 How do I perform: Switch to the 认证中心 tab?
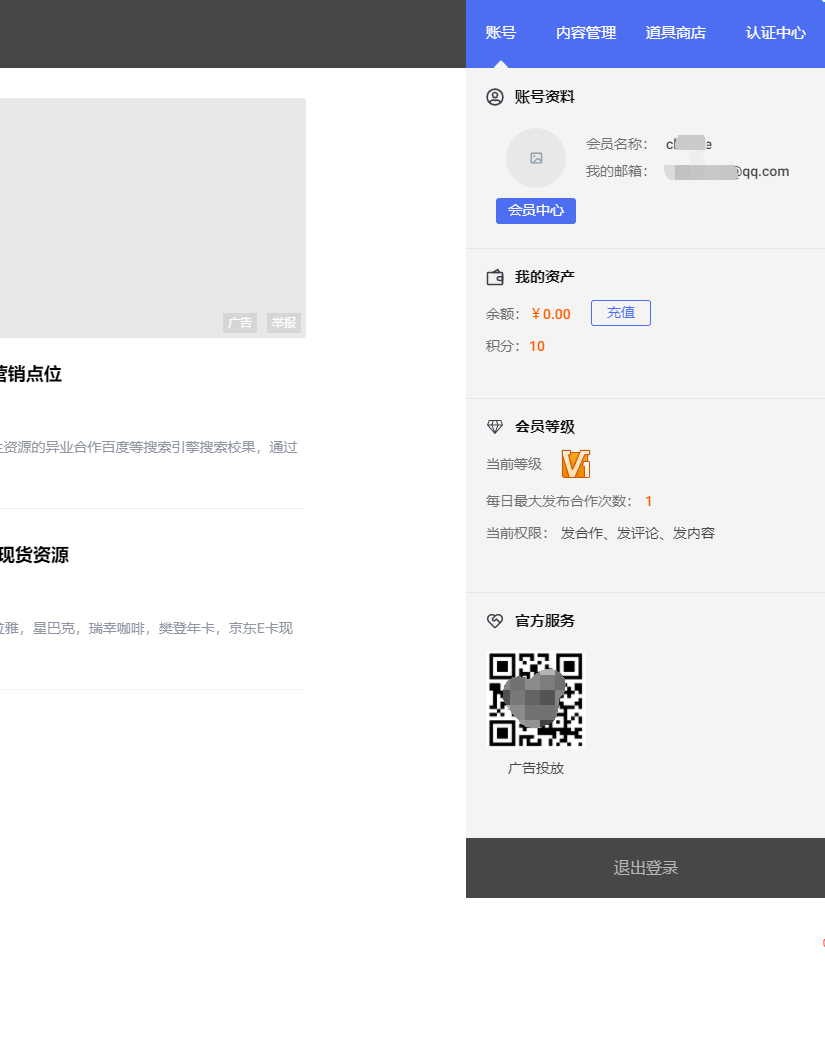pos(775,33)
